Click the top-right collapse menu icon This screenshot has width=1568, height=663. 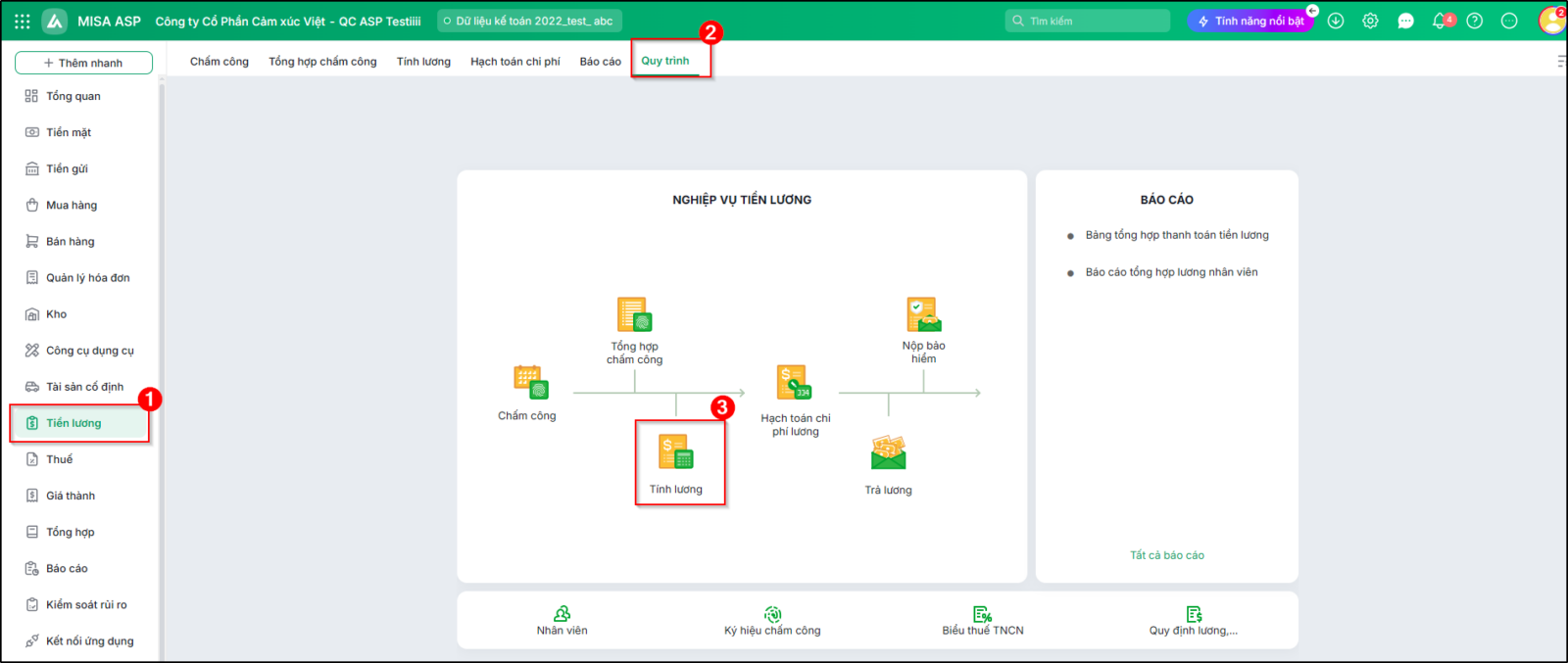pos(1561,61)
